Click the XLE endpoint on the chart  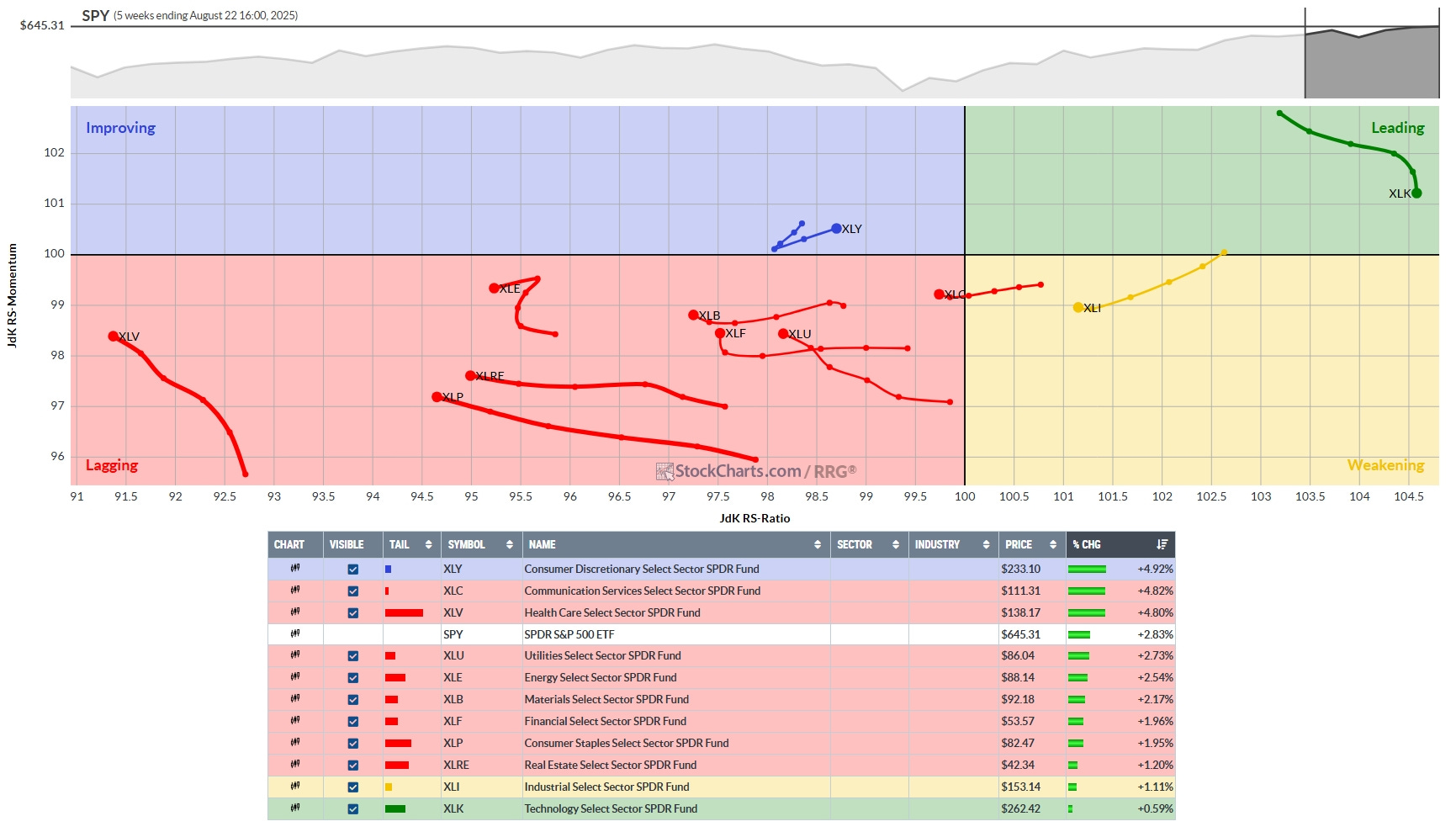point(494,288)
